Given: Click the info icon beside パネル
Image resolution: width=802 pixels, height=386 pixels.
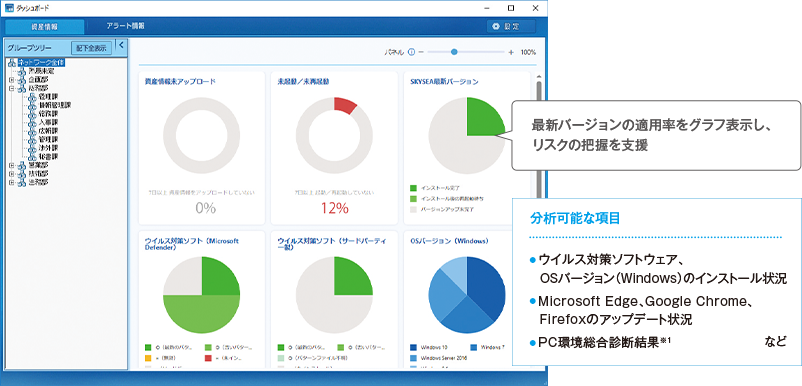Looking at the screenshot, I should (x=411, y=52).
